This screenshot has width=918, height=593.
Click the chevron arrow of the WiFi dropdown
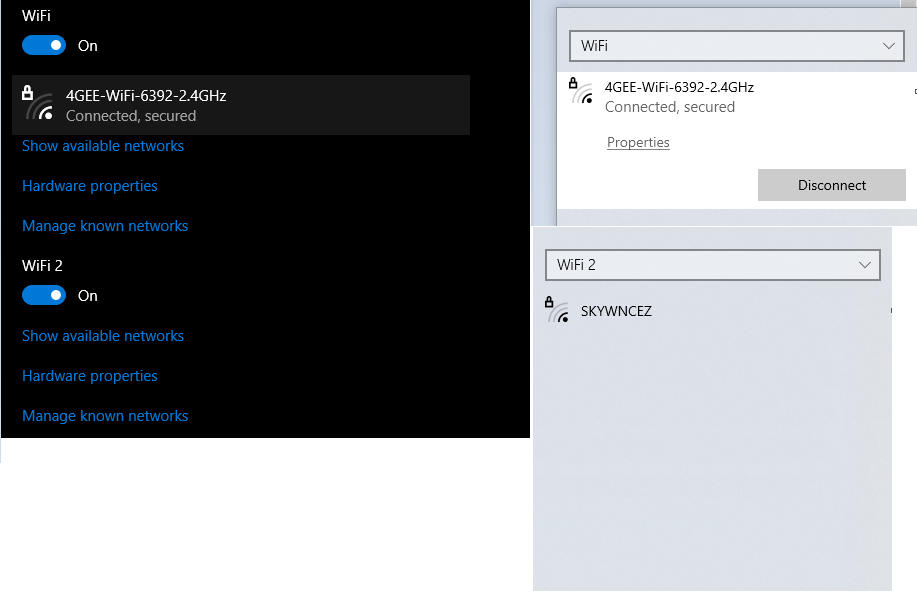click(889, 46)
